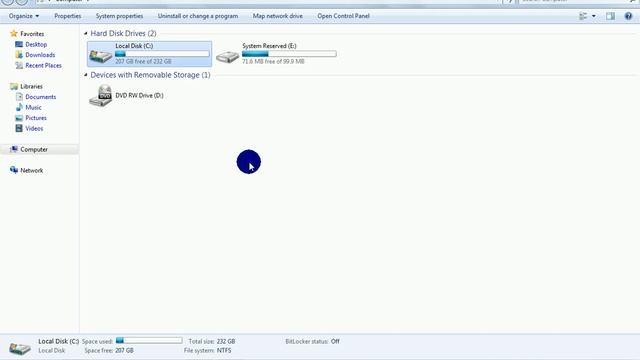Image resolution: width=640 pixels, height=360 pixels.
Task: Open Recent Places in Favorites
Action: 43,65
